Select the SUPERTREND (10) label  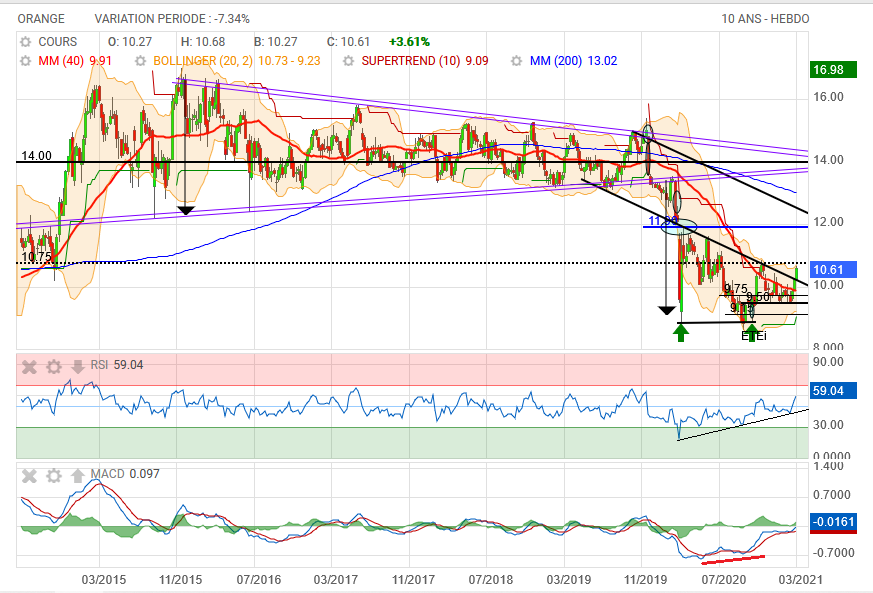425,61
